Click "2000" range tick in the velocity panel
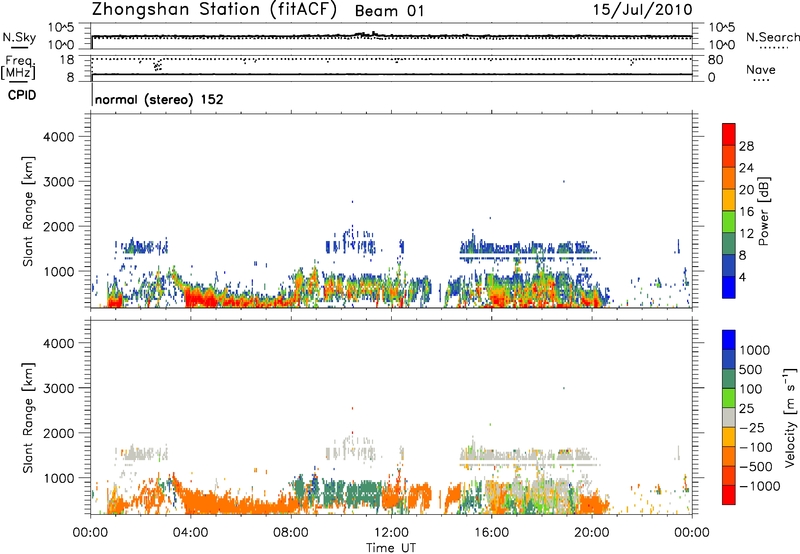 [x=59, y=433]
